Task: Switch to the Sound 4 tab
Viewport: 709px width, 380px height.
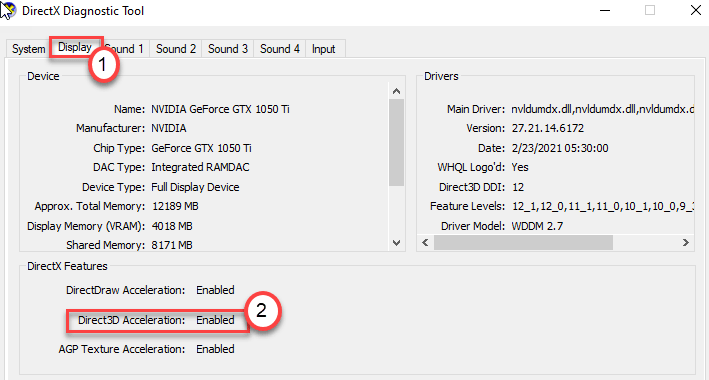Action: (280, 49)
